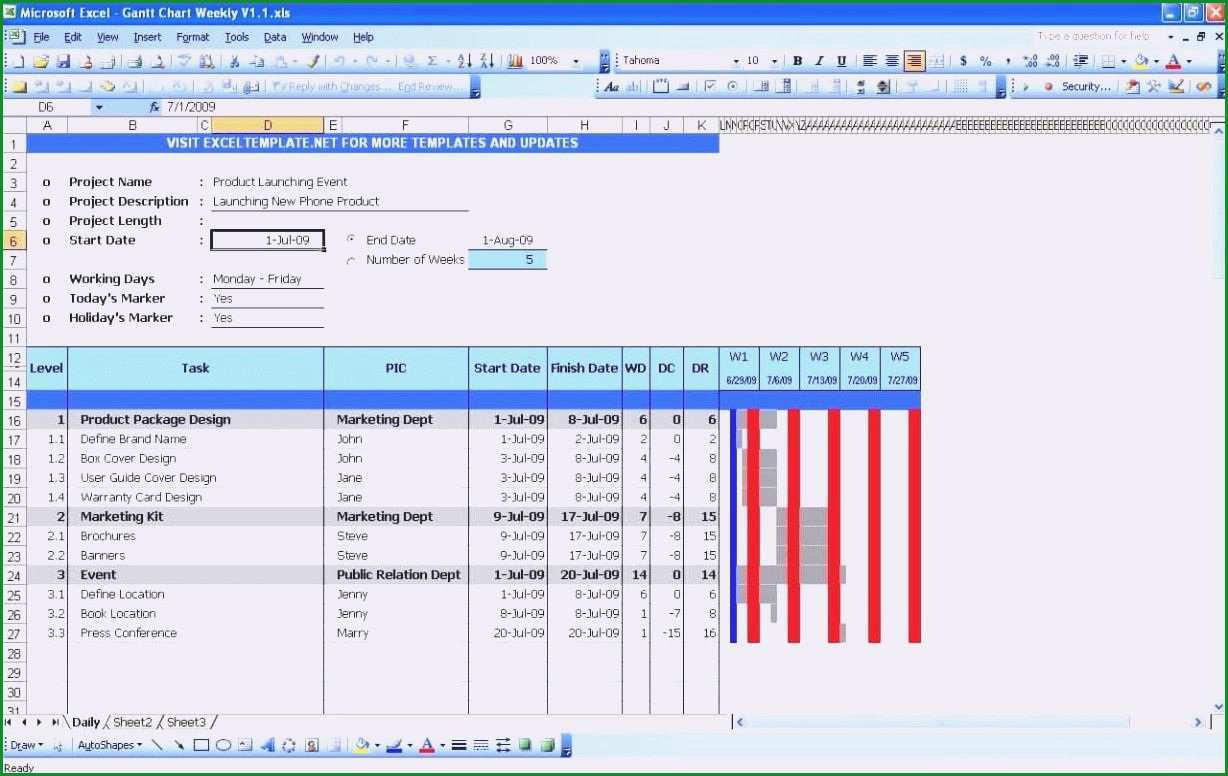
Task: Insert AutoSum with the sigma icon
Action: click(432, 61)
